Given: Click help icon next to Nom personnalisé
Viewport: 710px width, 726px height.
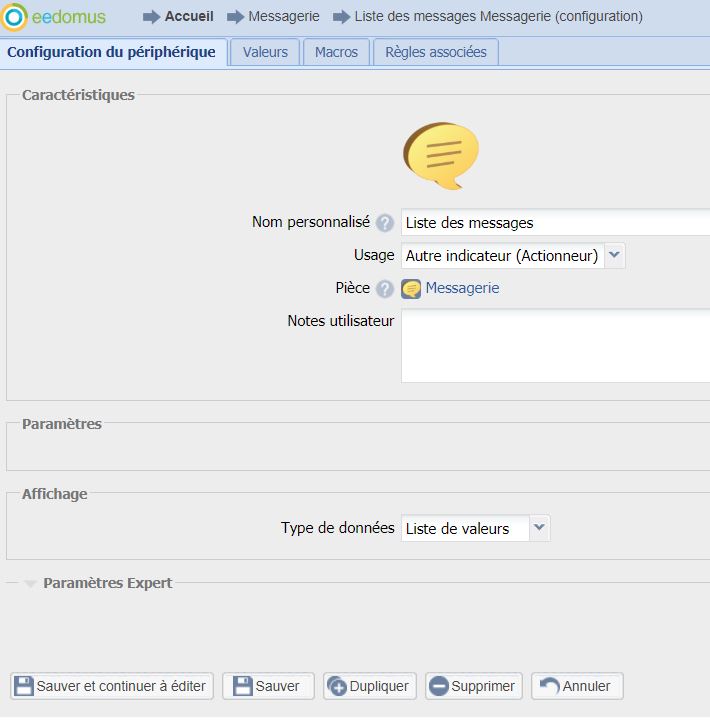Looking at the screenshot, I should click(x=385, y=223).
